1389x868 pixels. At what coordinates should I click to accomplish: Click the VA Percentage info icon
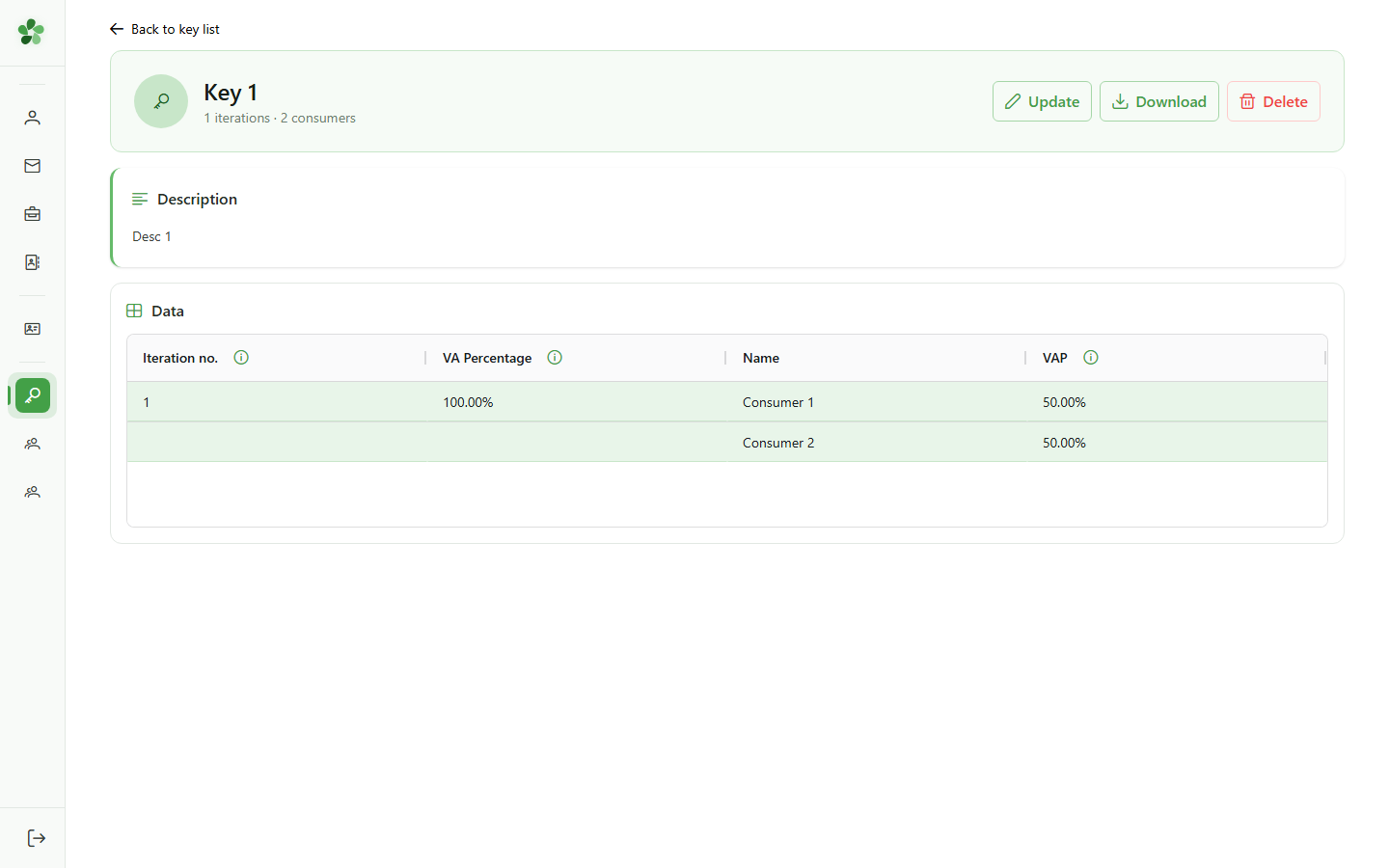click(555, 358)
